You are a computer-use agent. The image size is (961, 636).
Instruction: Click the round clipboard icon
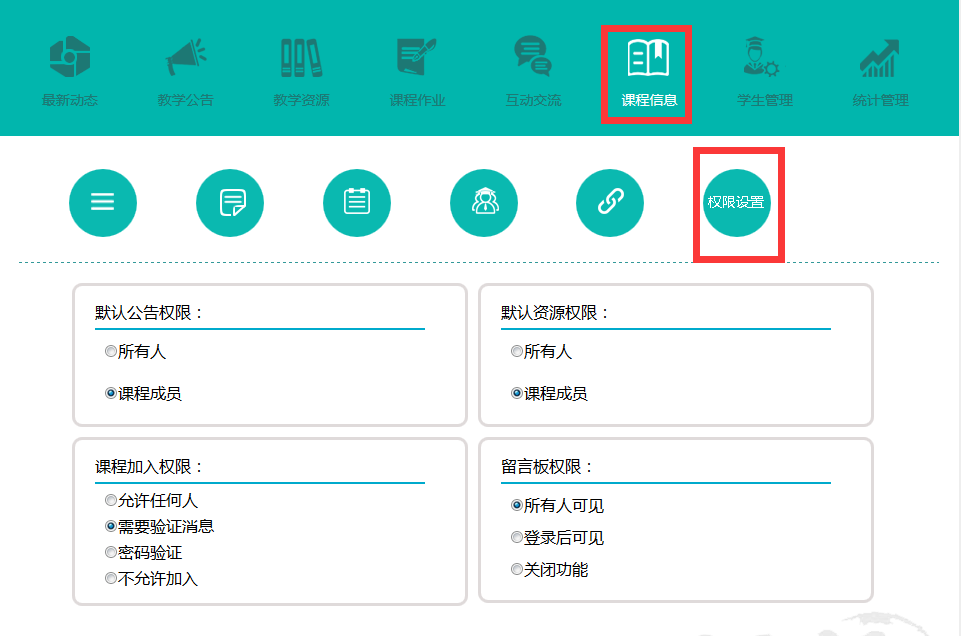click(x=357, y=203)
